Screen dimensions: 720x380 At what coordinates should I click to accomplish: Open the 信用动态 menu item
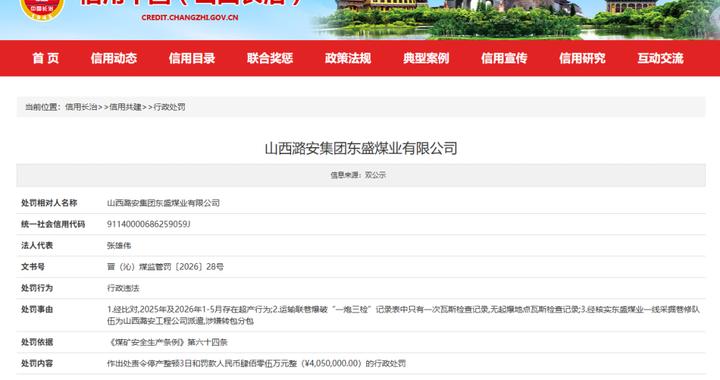click(x=114, y=58)
